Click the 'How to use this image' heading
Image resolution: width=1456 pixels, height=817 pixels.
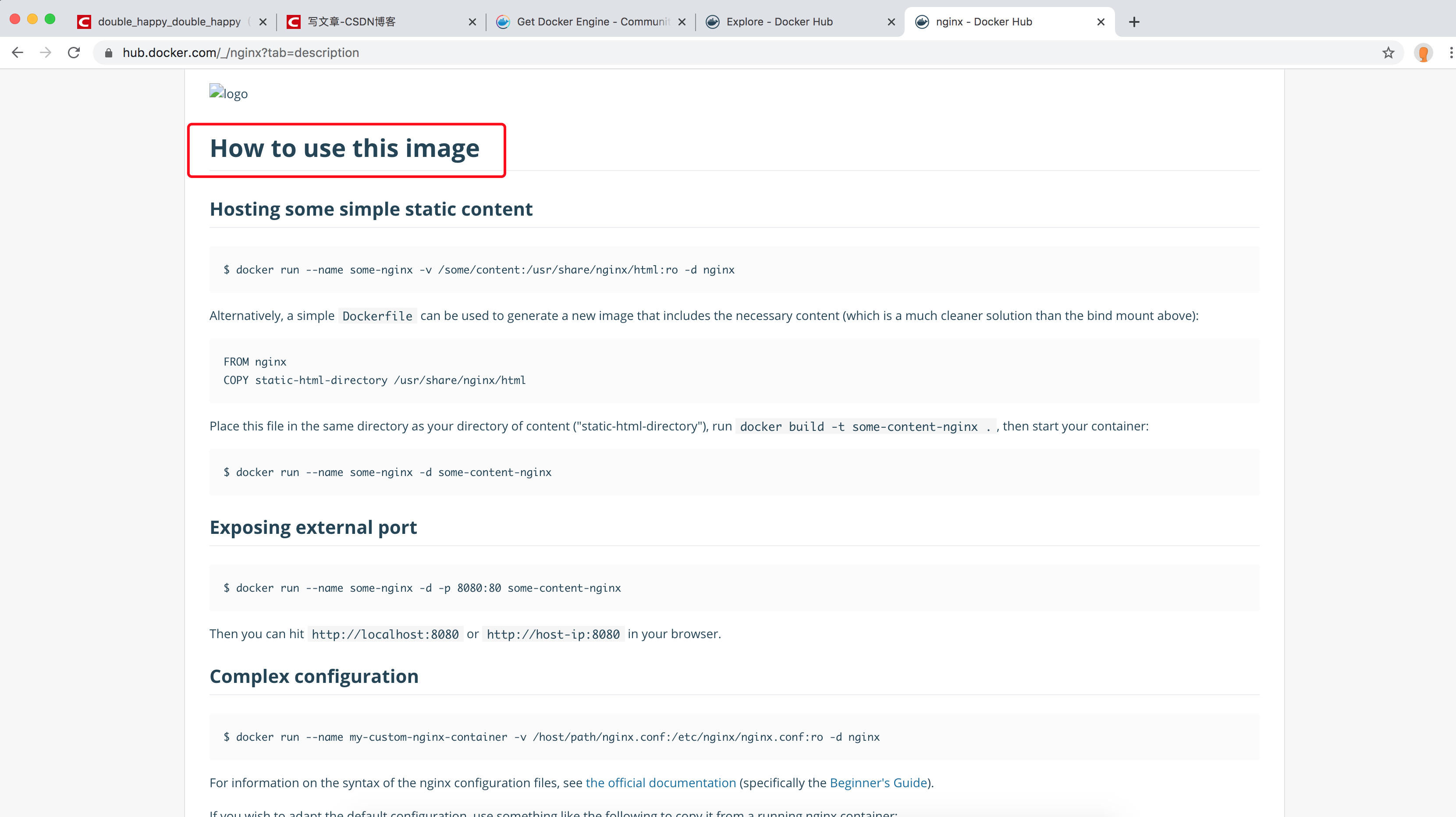(345, 148)
